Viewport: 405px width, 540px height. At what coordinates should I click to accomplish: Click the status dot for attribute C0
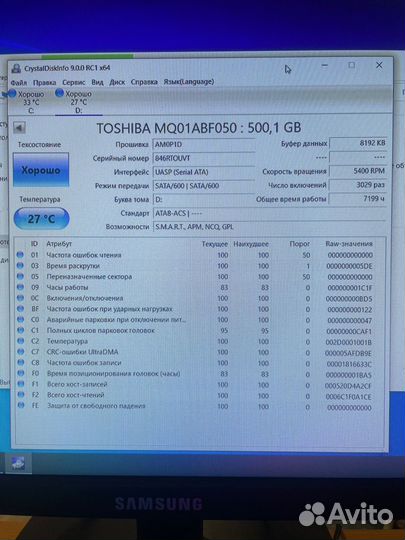click(x=20, y=320)
